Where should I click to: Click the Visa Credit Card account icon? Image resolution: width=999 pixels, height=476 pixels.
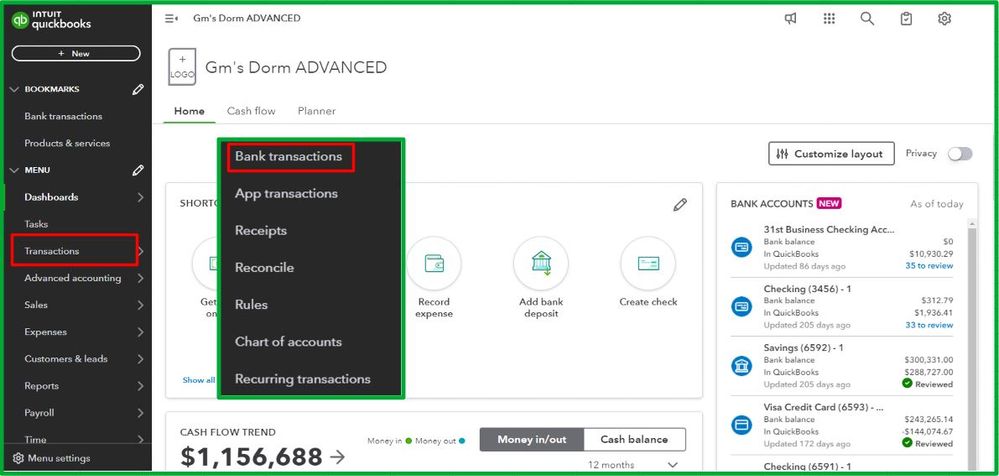point(742,425)
